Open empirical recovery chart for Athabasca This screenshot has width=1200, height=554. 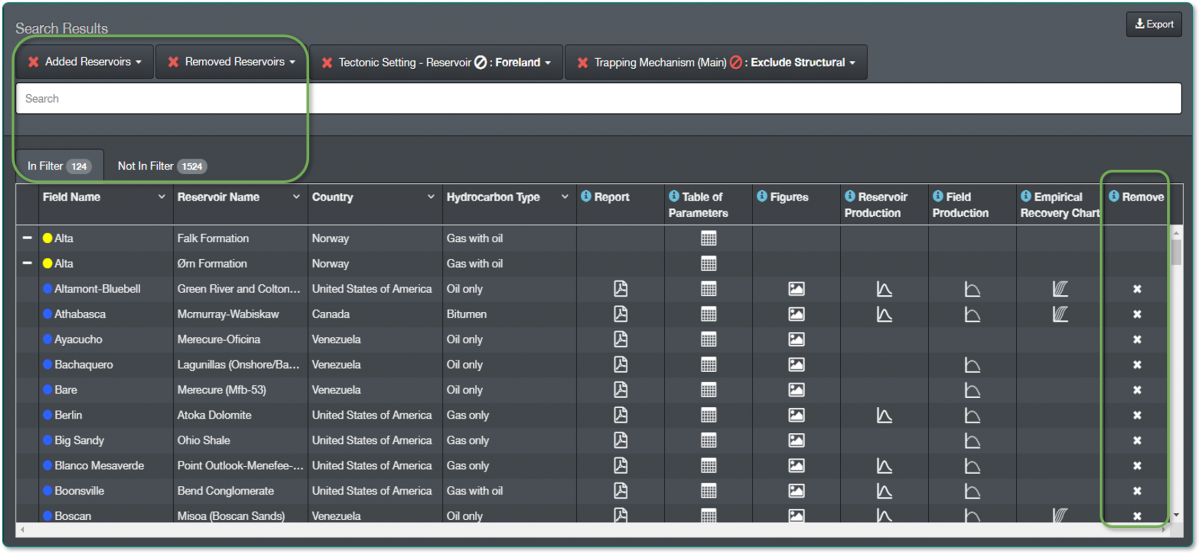[x=1060, y=314]
